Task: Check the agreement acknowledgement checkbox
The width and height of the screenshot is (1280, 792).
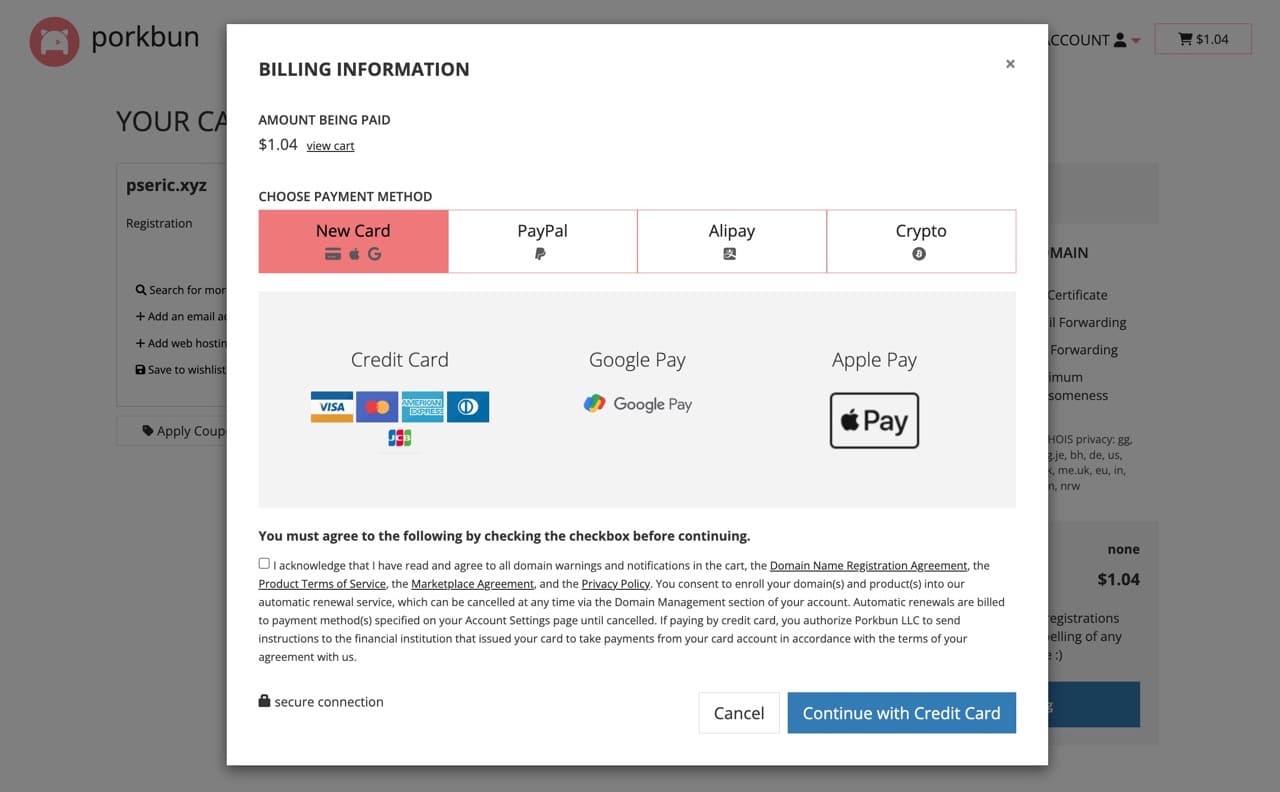Action: click(x=264, y=563)
